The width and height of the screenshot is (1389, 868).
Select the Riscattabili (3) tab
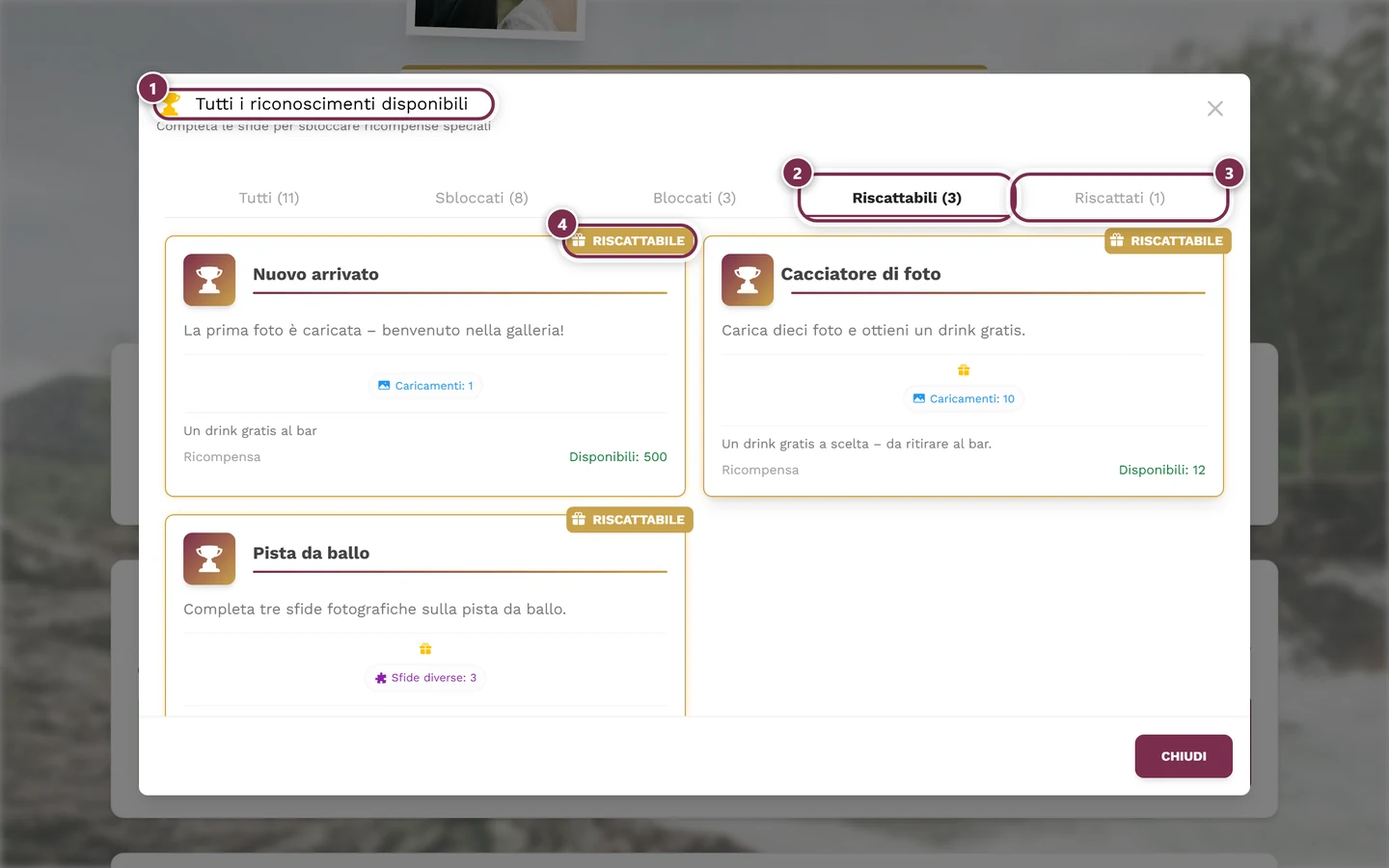pyautogui.click(x=907, y=198)
